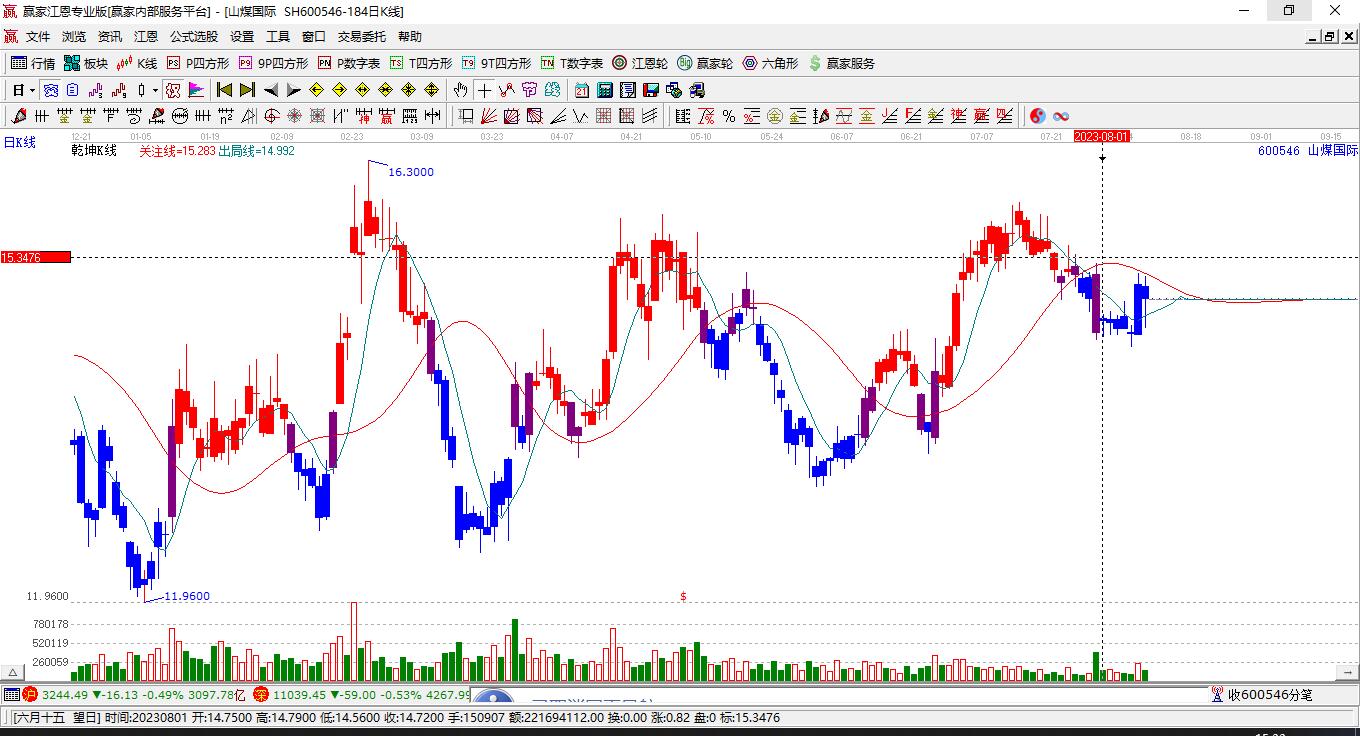
Task: Open the 六角形 hexagon tool
Action: click(770, 63)
